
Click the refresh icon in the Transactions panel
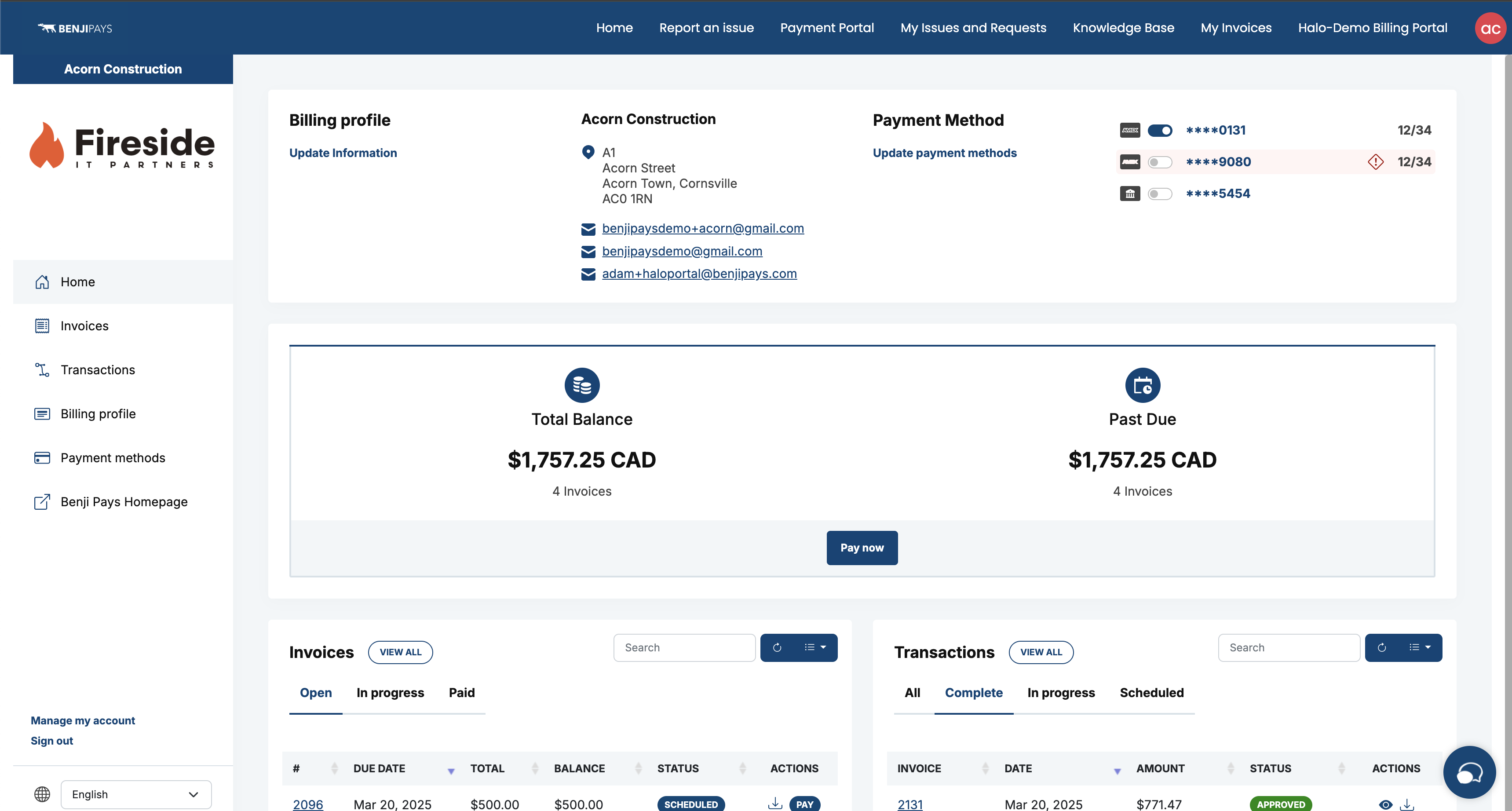pos(1382,647)
